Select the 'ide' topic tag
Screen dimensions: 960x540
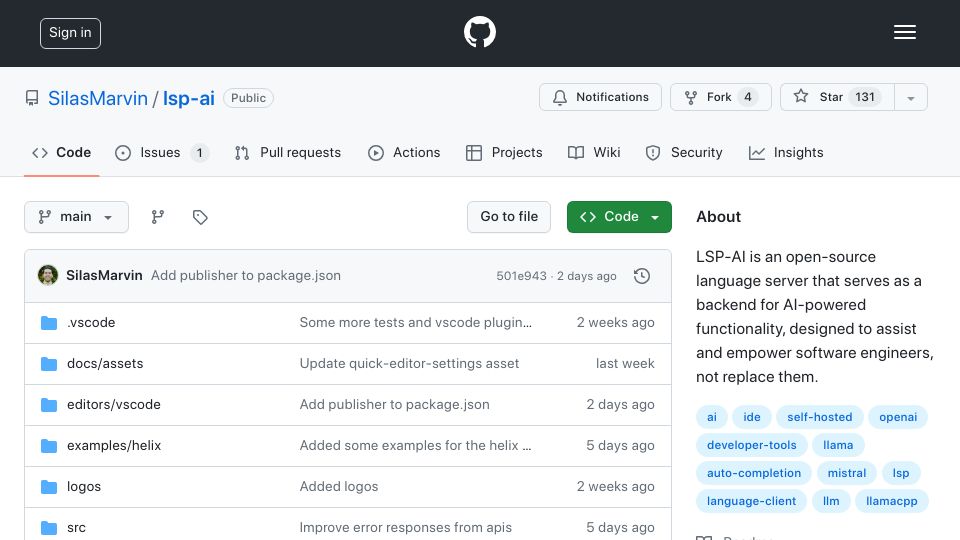(752, 417)
